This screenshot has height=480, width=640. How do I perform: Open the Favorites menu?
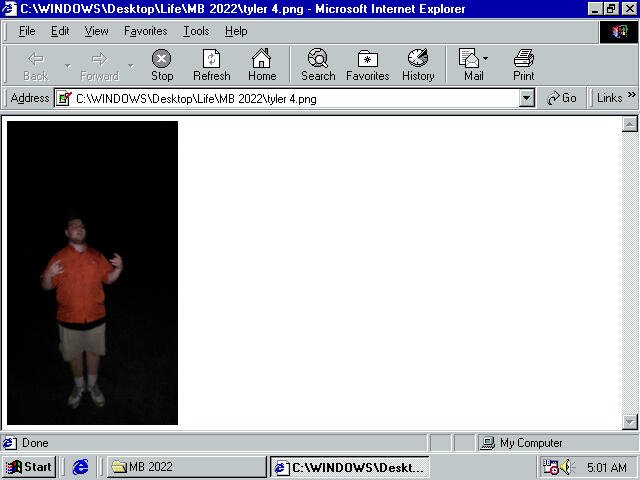point(146,31)
